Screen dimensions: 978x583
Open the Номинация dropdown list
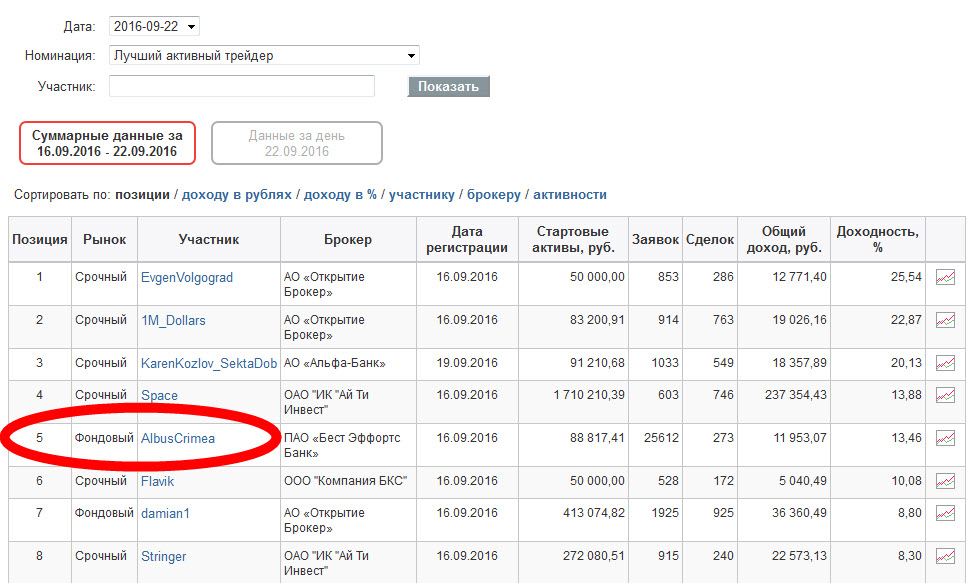coord(264,55)
